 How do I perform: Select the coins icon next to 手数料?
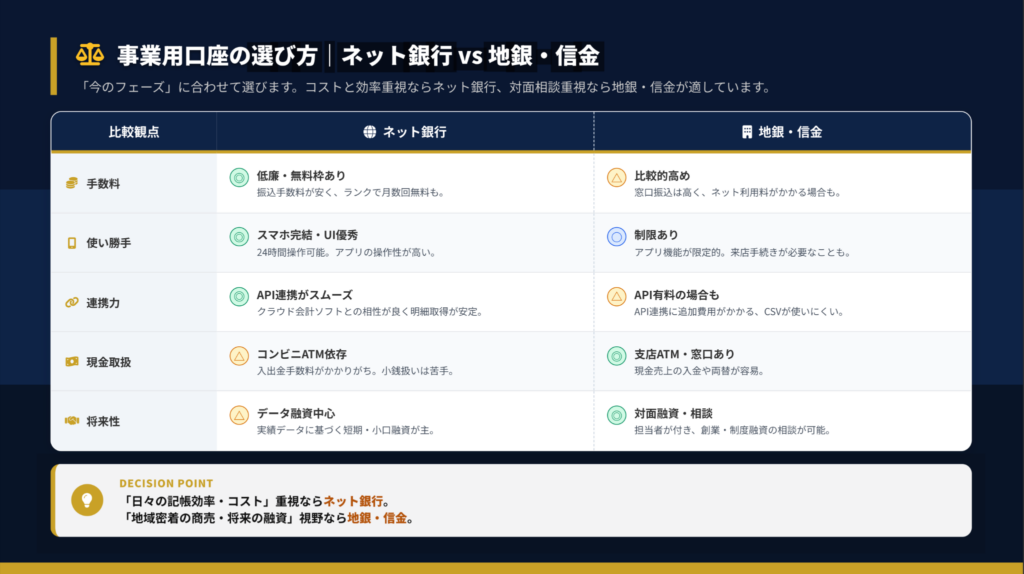[x=72, y=183]
